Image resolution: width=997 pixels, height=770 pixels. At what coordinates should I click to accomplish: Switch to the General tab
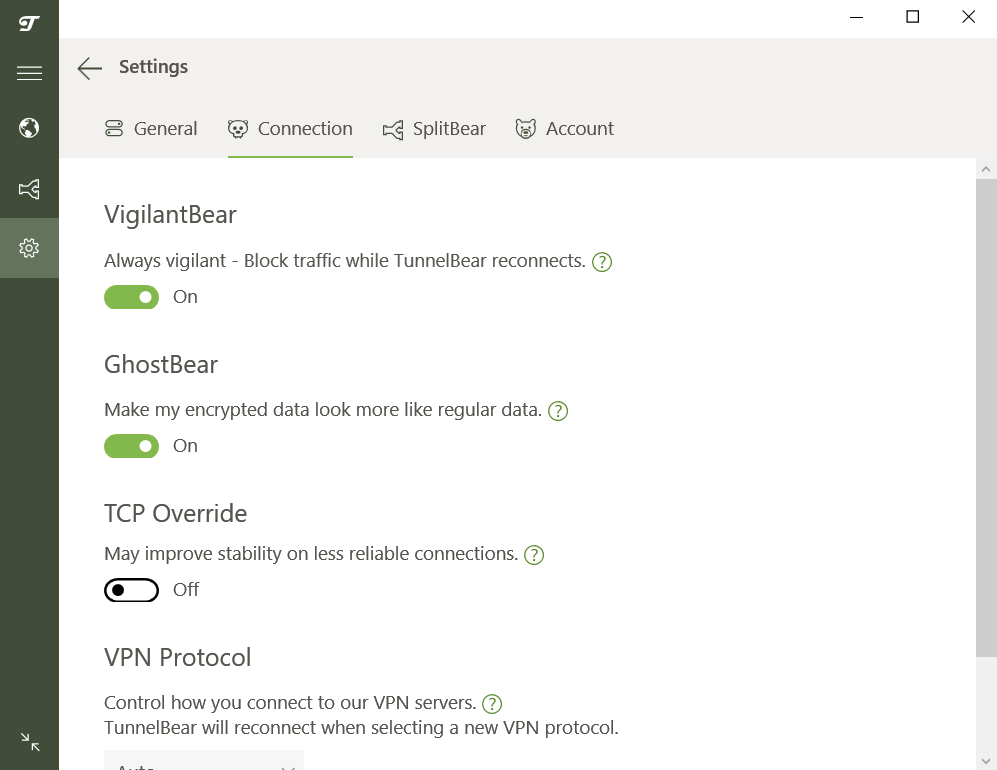tap(151, 129)
